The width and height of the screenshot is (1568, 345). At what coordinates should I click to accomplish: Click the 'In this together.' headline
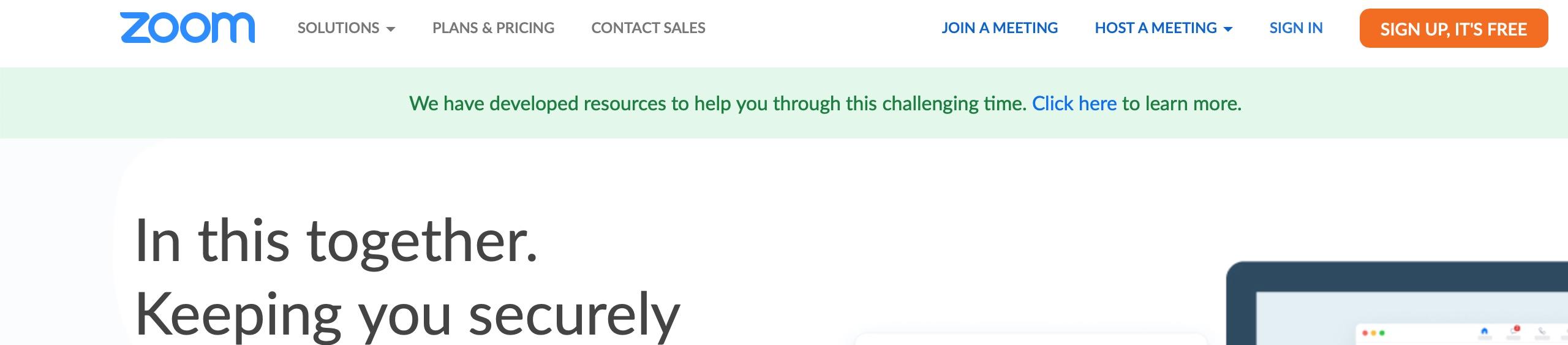pyautogui.click(x=336, y=241)
